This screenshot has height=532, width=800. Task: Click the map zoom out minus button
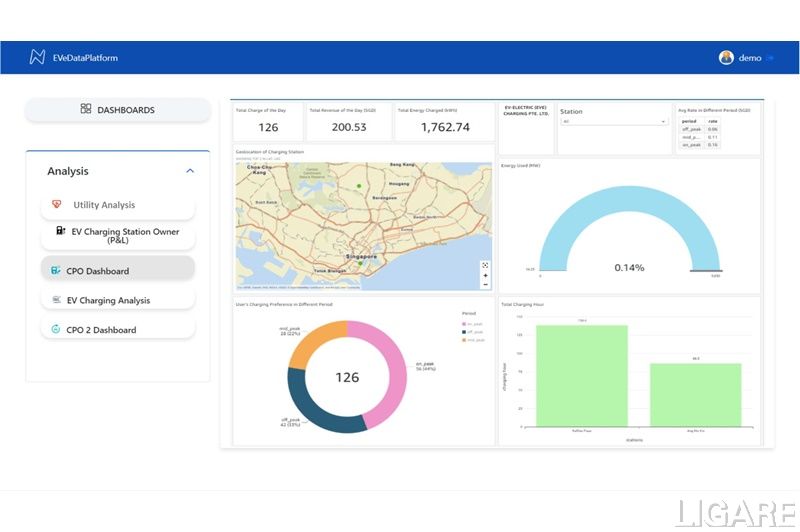[x=485, y=284]
